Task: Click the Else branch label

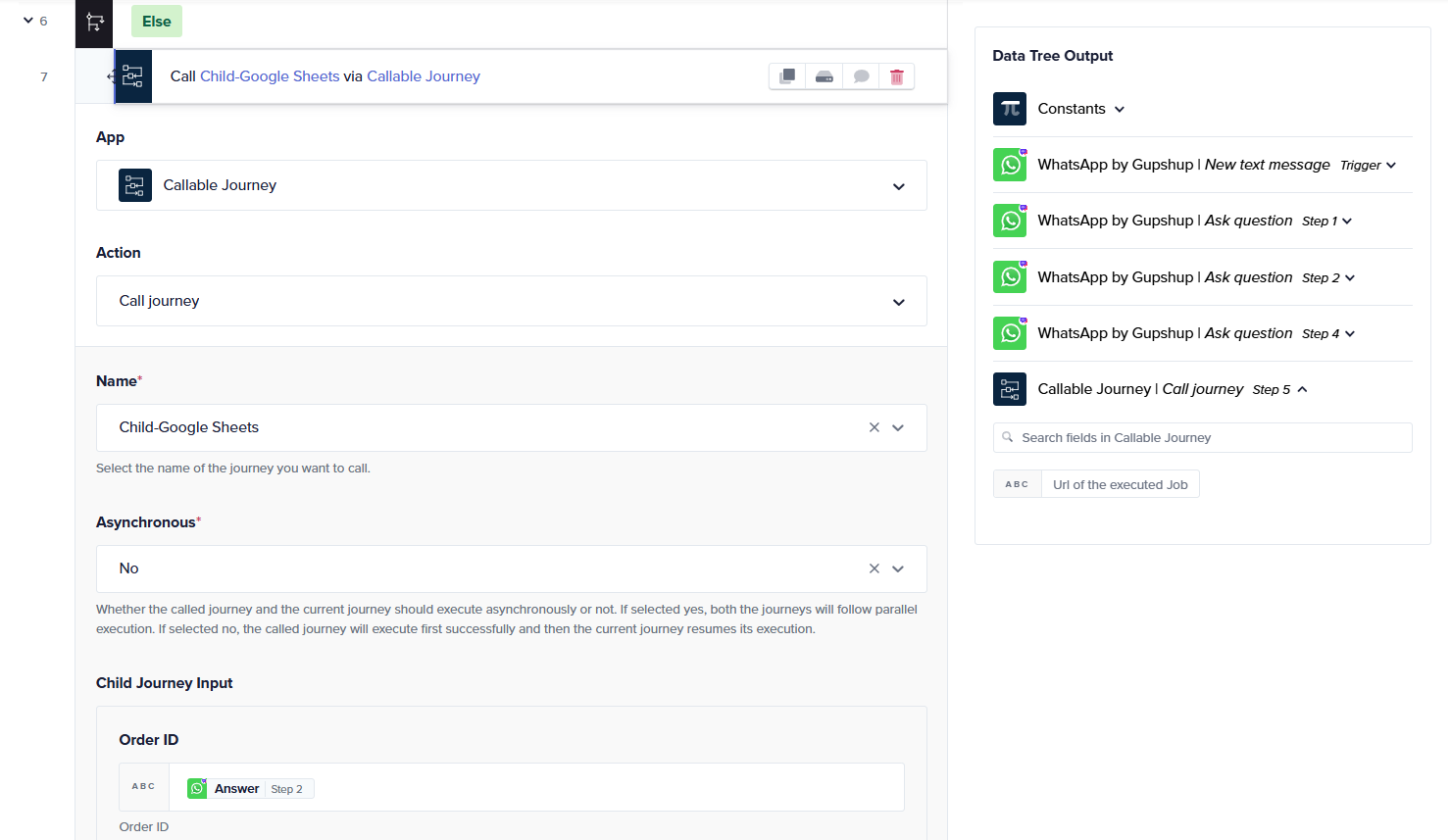Action: click(x=157, y=22)
